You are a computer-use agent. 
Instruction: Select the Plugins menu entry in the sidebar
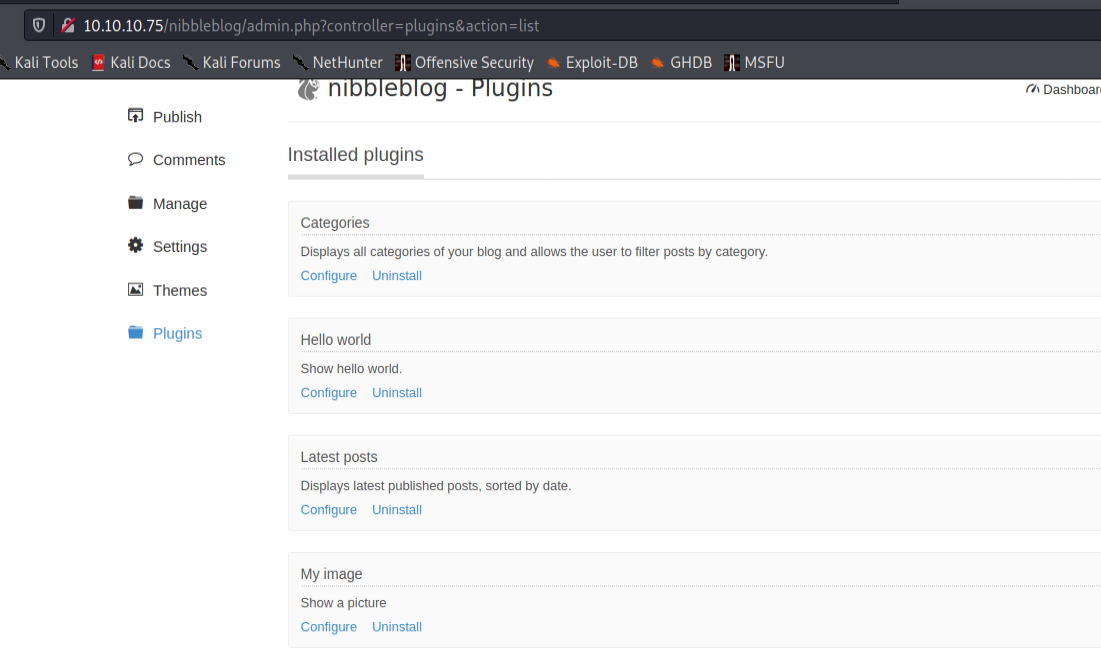click(x=177, y=332)
